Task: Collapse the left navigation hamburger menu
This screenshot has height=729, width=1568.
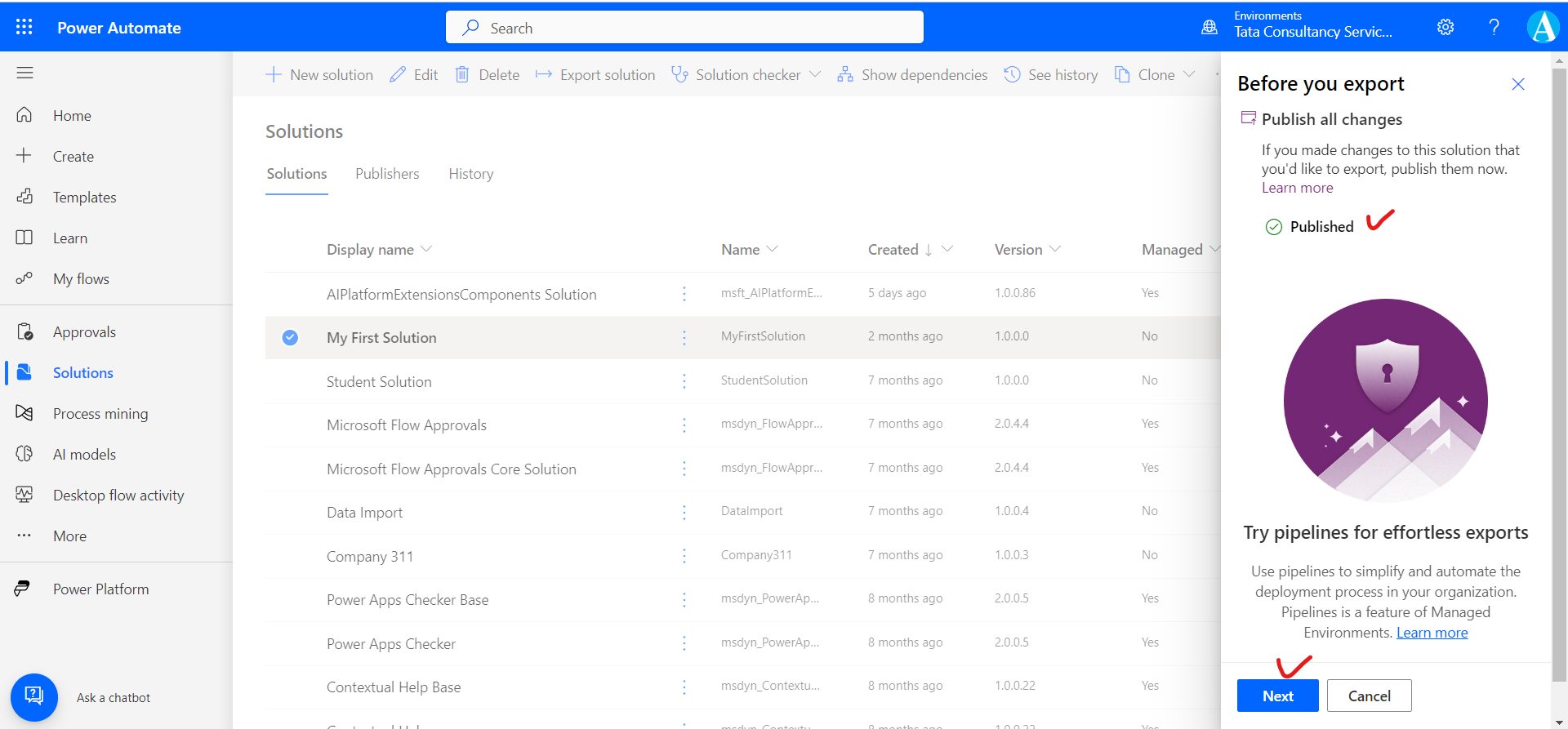Action: click(x=24, y=73)
